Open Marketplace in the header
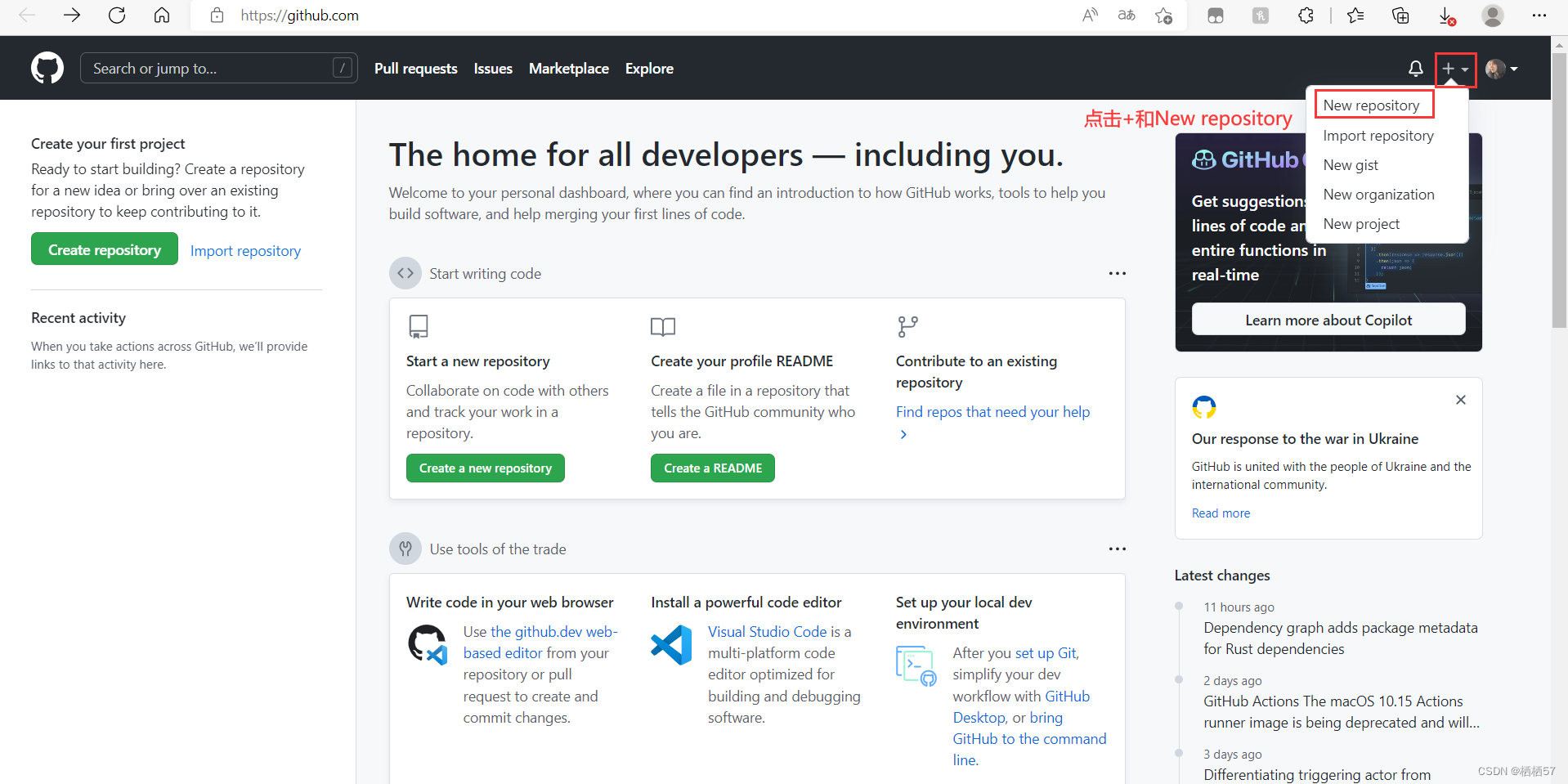 pos(569,69)
